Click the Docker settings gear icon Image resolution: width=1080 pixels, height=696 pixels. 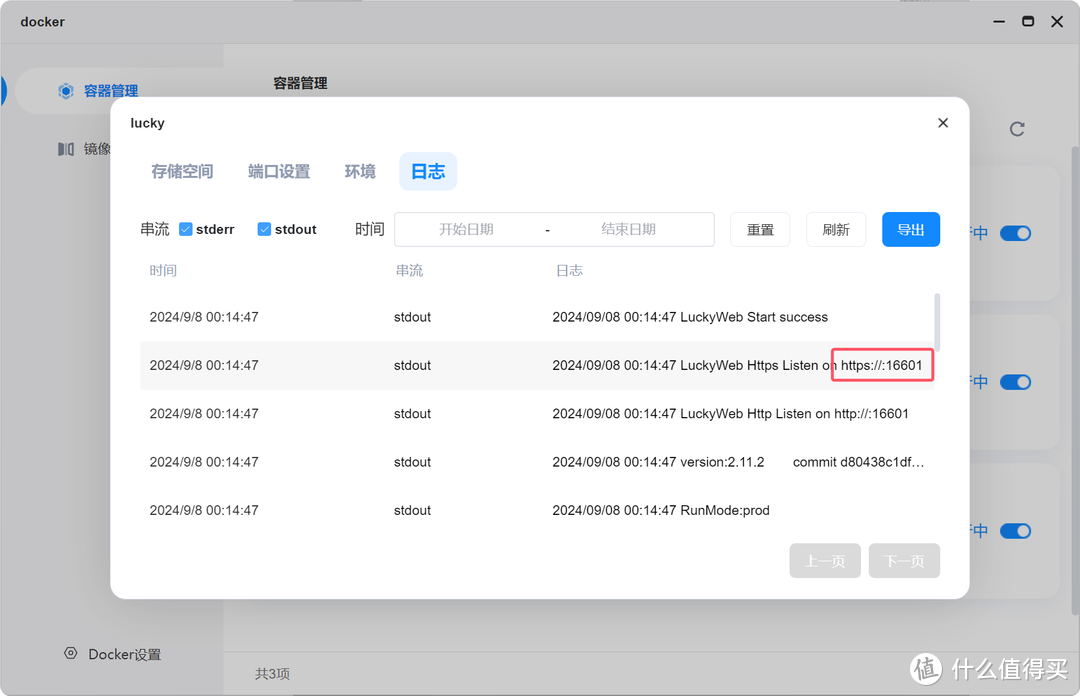[x=71, y=653]
